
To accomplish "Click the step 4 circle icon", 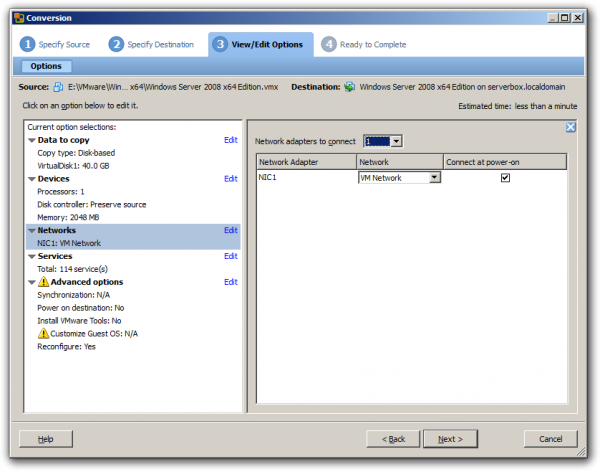I will 329,44.
